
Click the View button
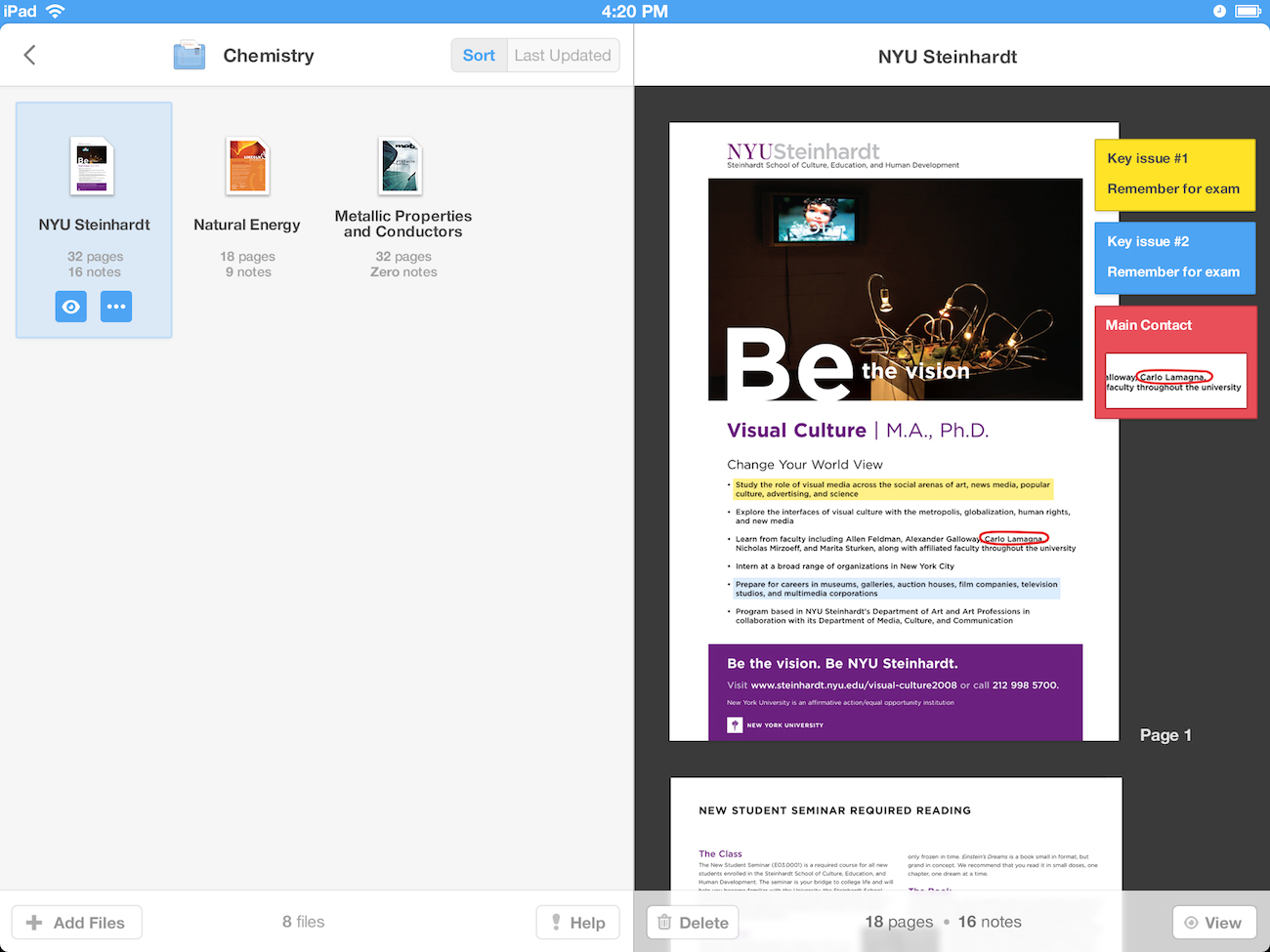pos(1212,923)
